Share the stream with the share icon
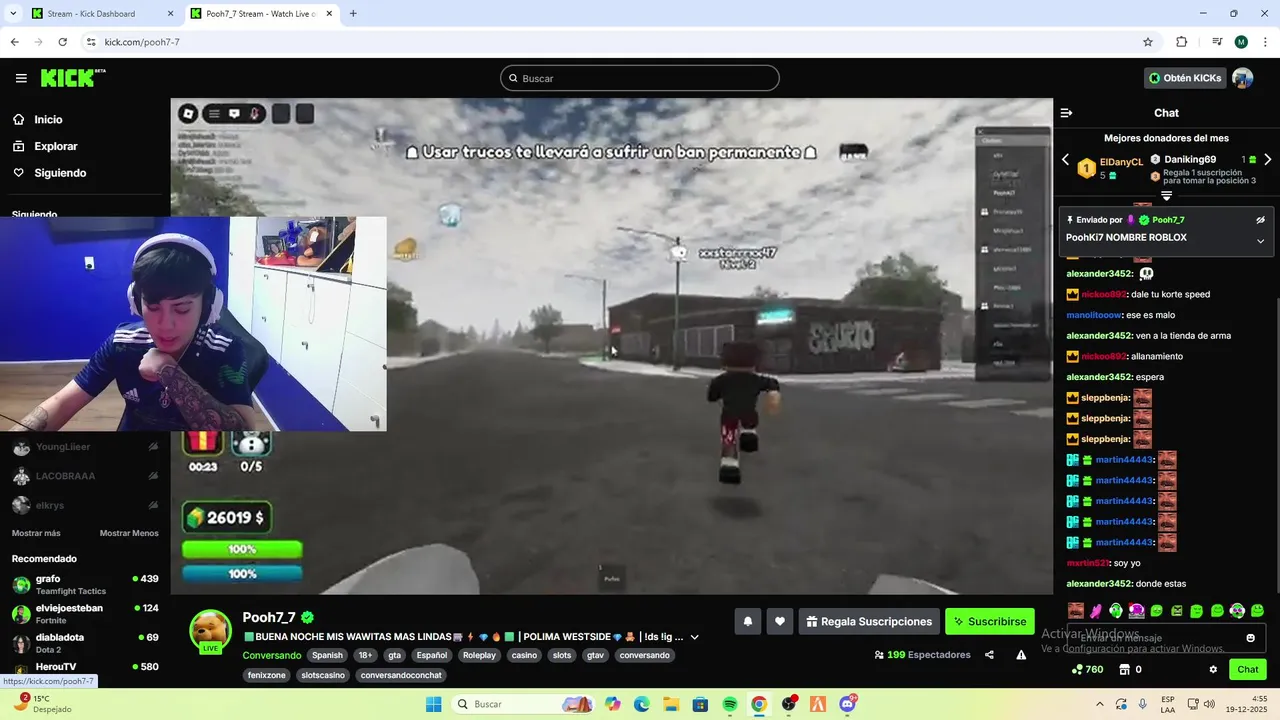This screenshot has width=1280, height=720. 989,655
